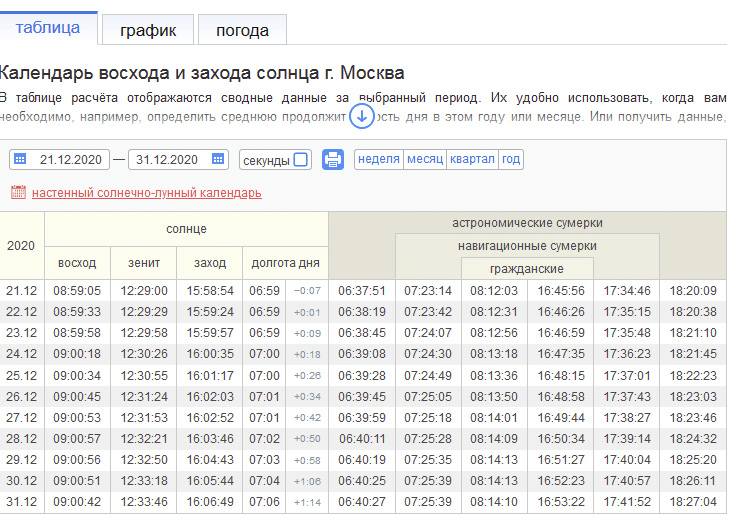Click twilight time 18:27:04

[x=693, y=502]
